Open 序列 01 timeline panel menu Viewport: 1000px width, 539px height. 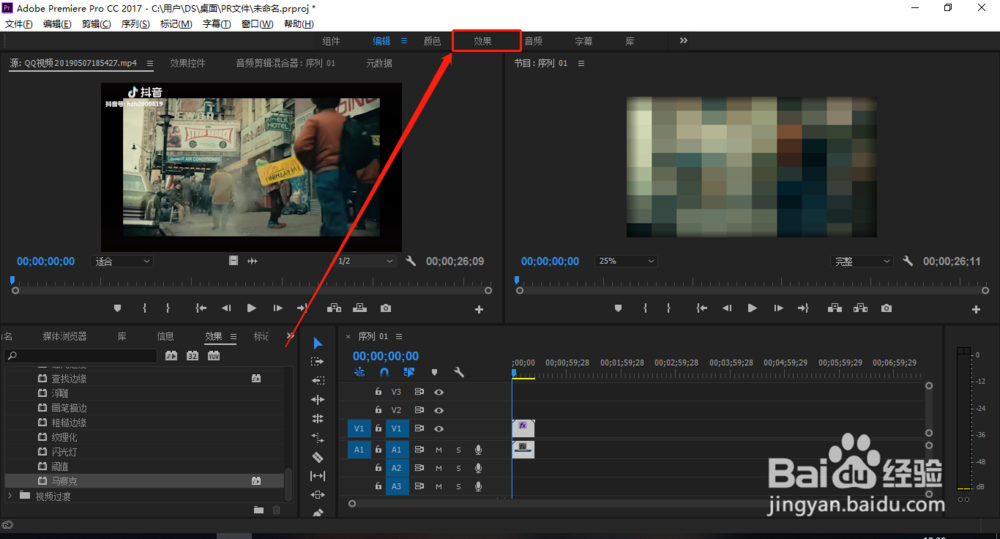point(399,336)
